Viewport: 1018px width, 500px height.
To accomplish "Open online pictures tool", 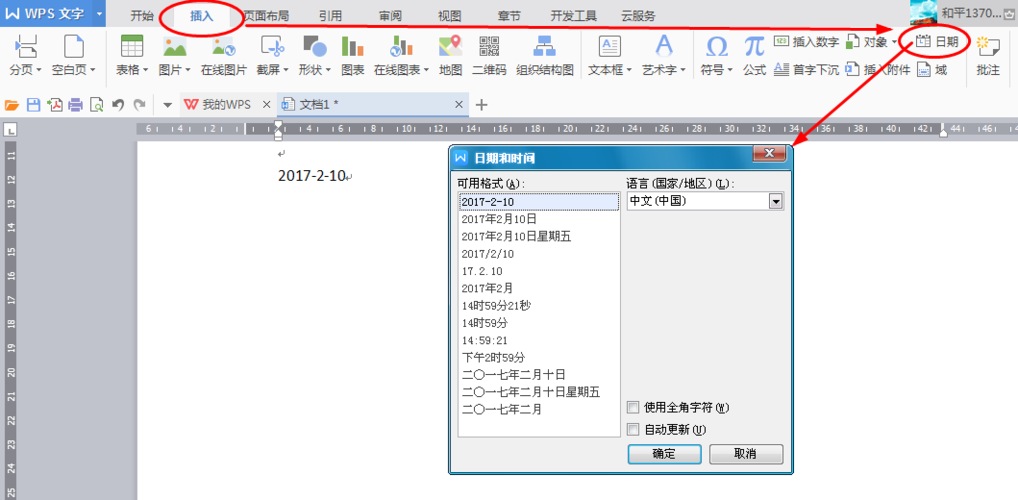I will pyautogui.click(x=223, y=46).
